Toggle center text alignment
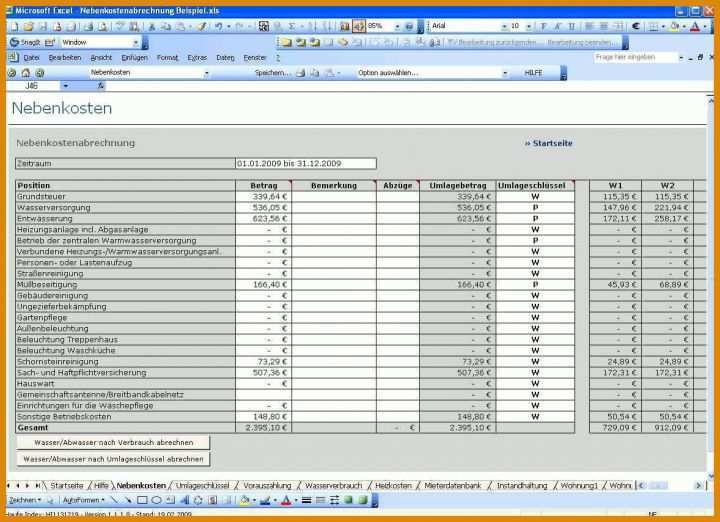Image resolution: width=720 pixels, height=522 pixels. coord(604,27)
